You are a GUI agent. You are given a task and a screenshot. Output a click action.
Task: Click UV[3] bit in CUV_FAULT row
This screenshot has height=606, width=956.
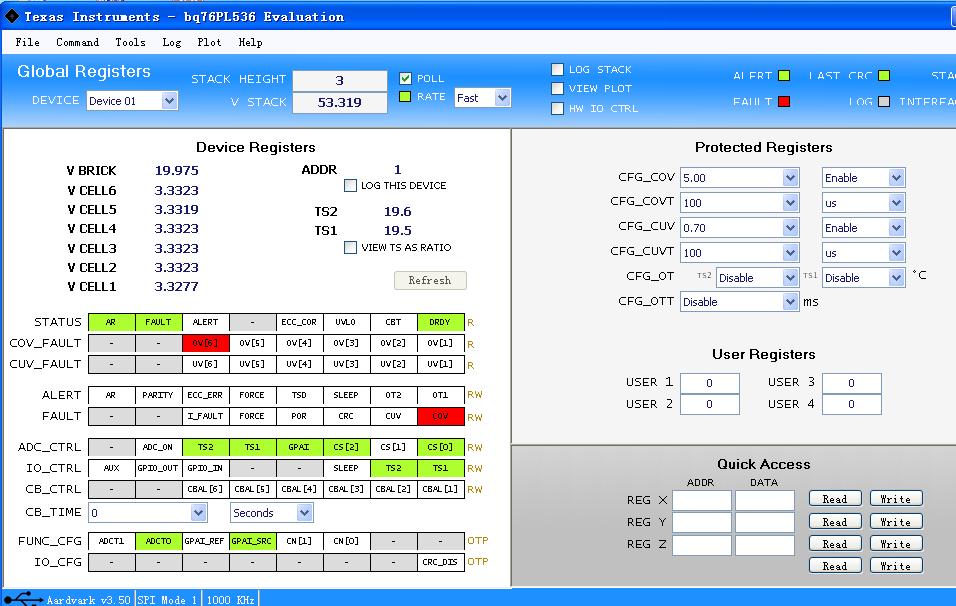[346, 364]
